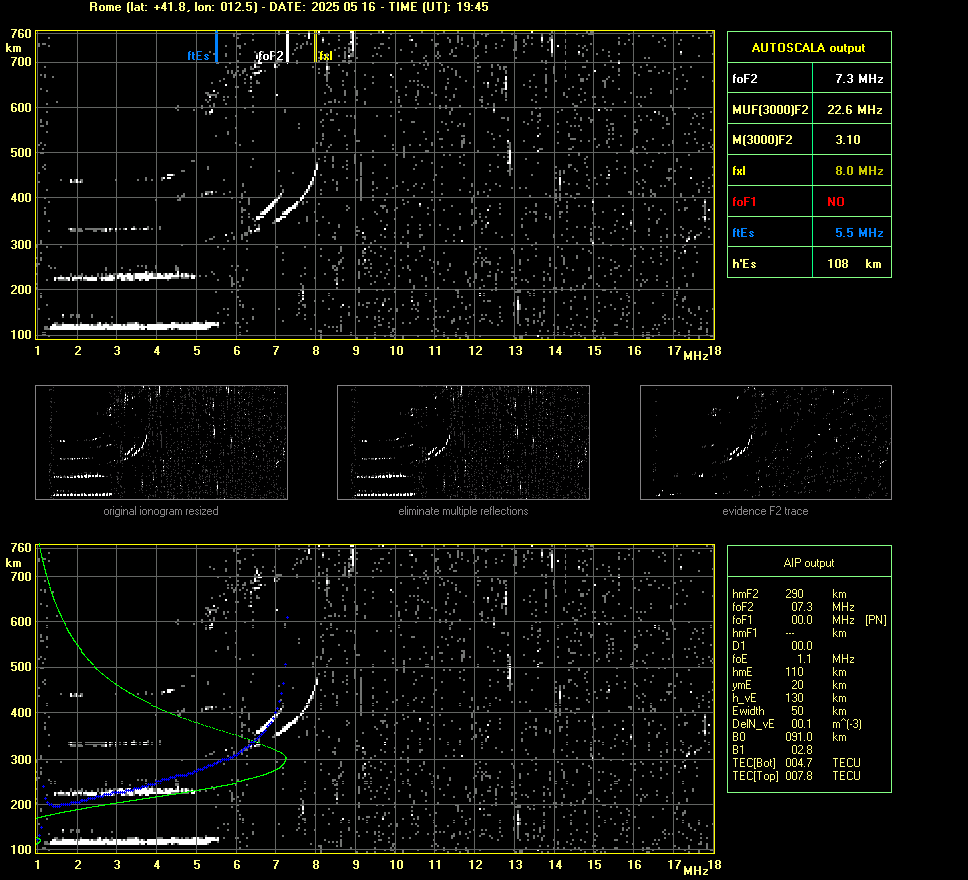968x880 pixels.
Task: Select the h'Es value 108 km
Action: 854,264
